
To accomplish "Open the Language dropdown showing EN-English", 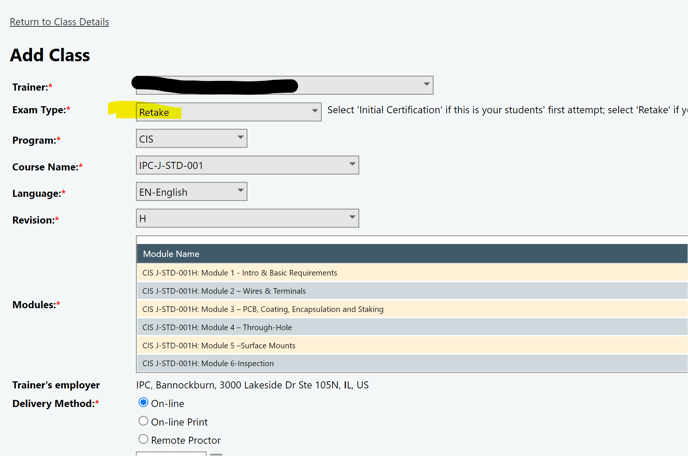I will (x=191, y=191).
